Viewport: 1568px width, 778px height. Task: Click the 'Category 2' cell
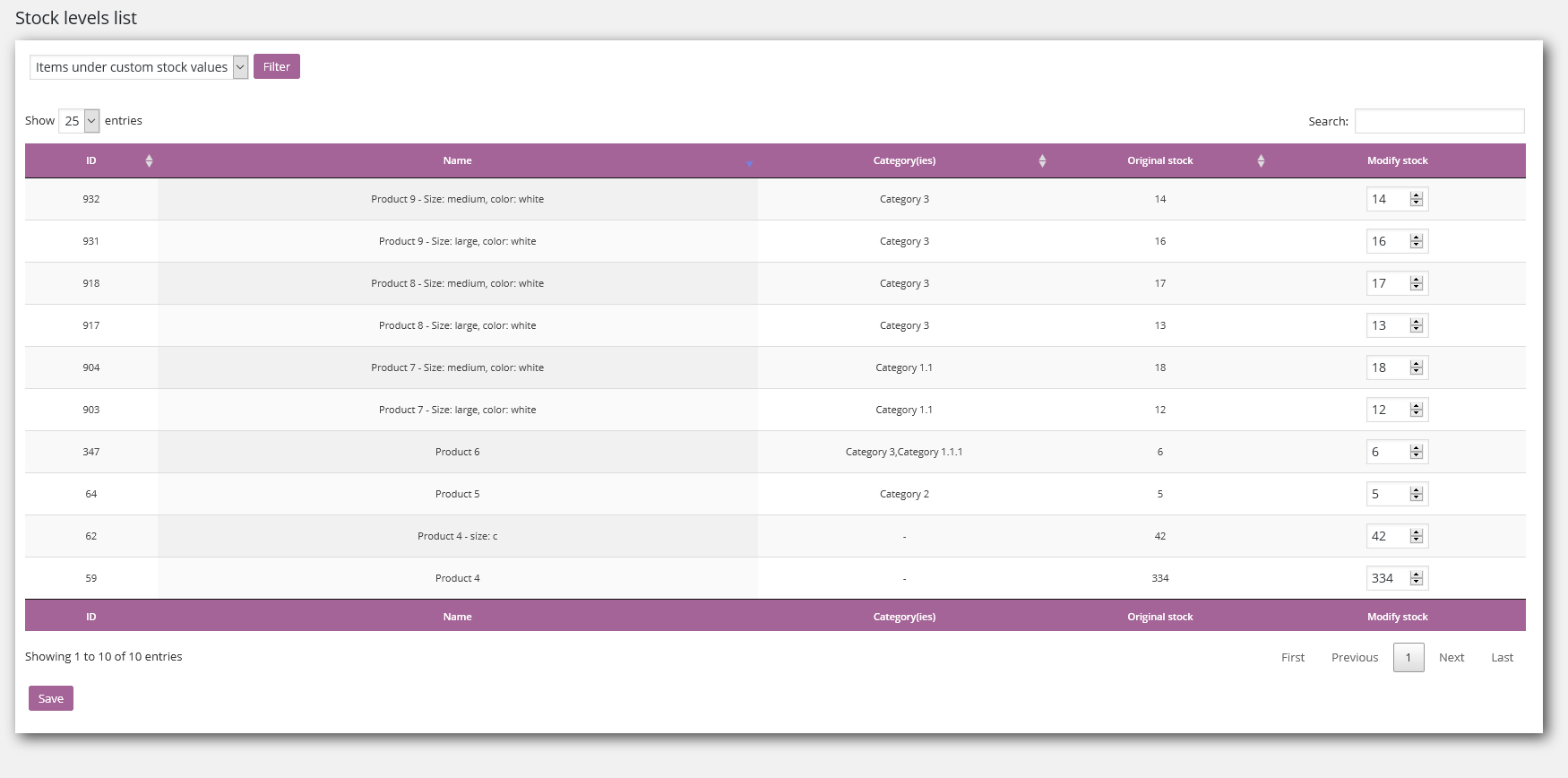904,494
